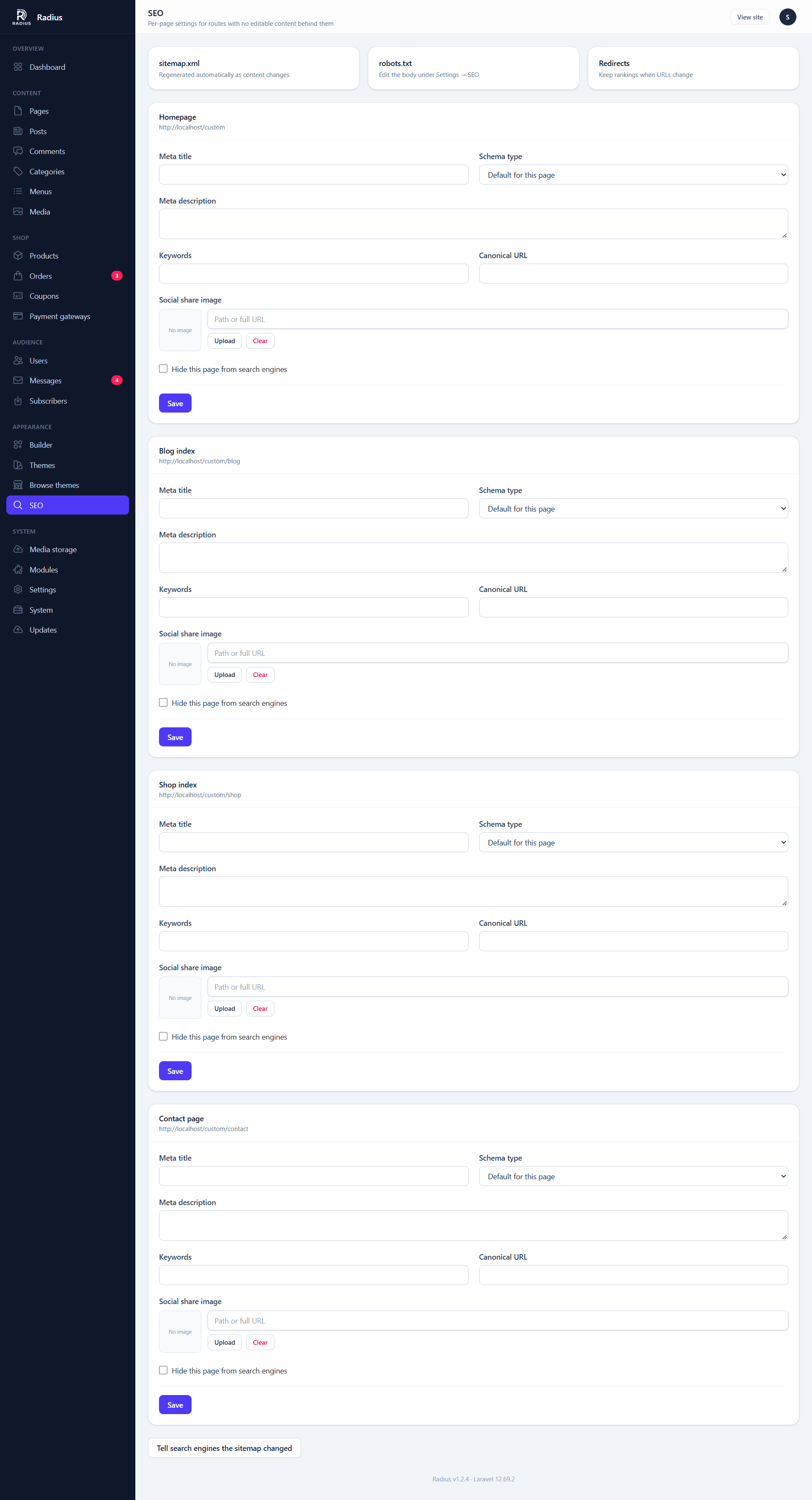Open Homepage Schema type dropdown
The width and height of the screenshot is (812, 1500).
(x=633, y=175)
